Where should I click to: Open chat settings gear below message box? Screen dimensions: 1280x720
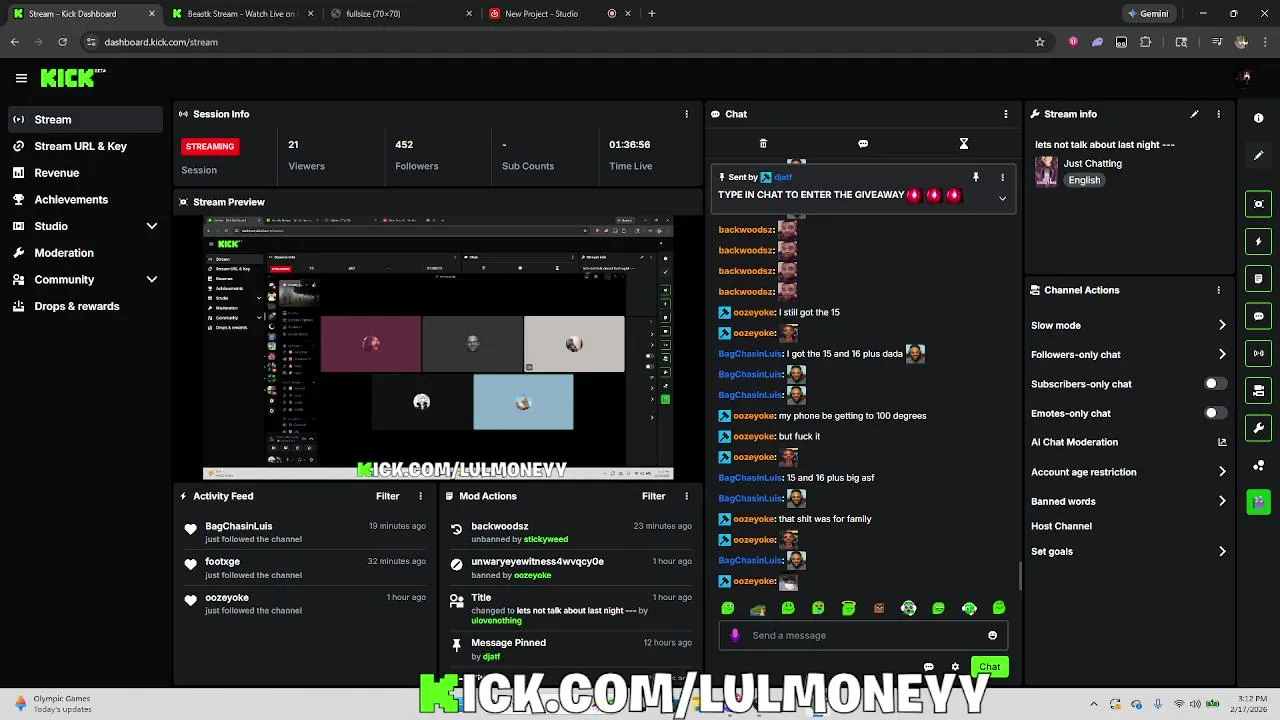pyautogui.click(x=955, y=667)
